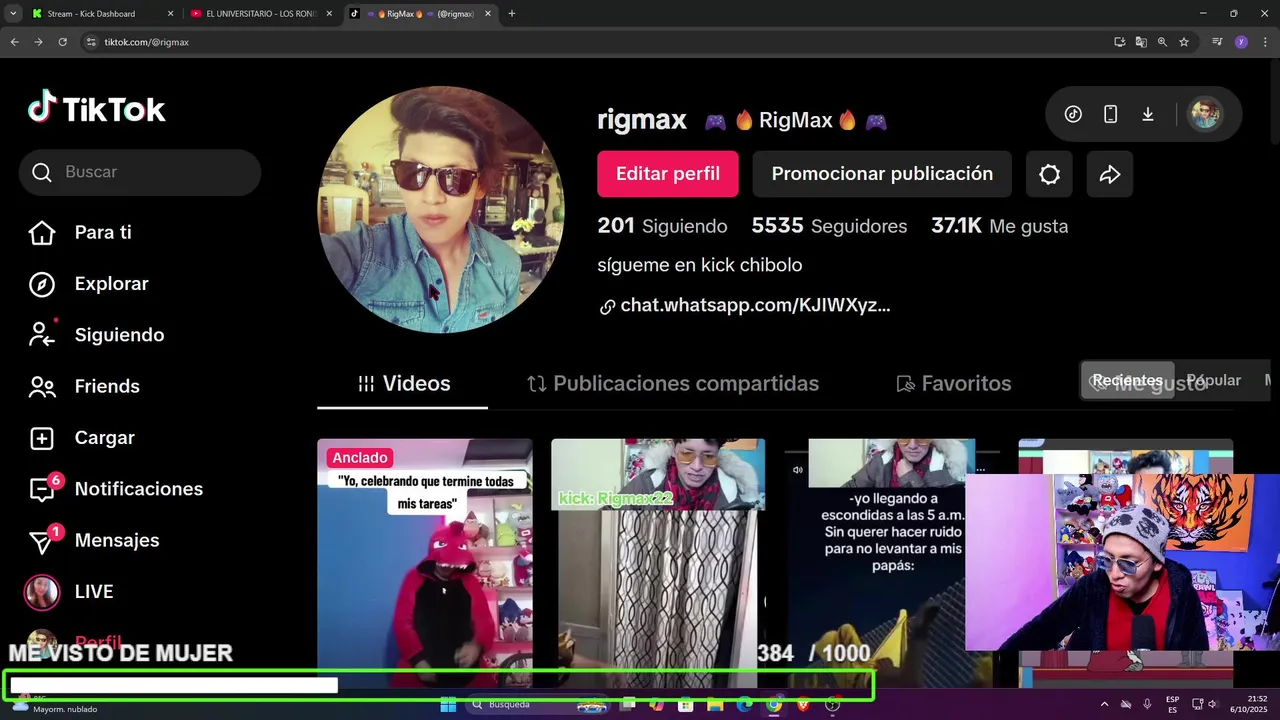Click the rigmax profile picture
Image resolution: width=1280 pixels, height=720 pixels.
click(x=441, y=210)
